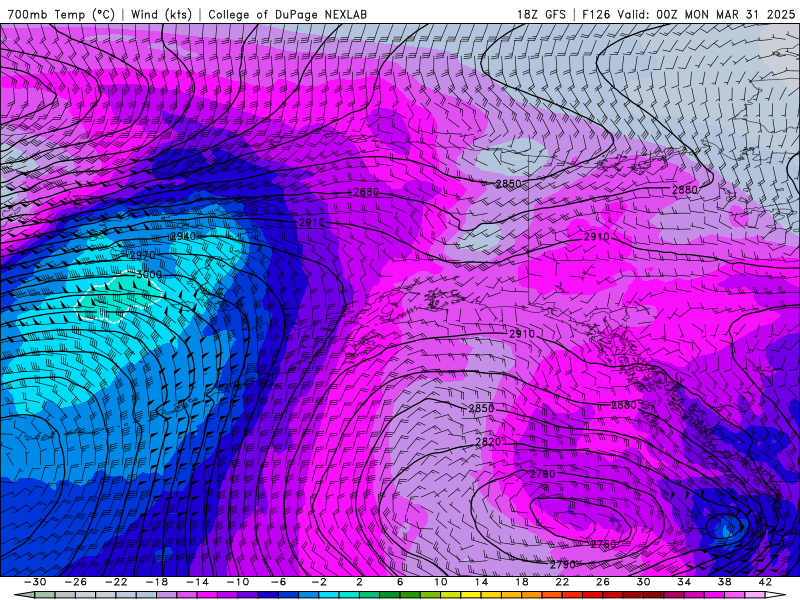Click the positive 26 colorbar label
Screen dimensions: 800x600
click(603, 582)
